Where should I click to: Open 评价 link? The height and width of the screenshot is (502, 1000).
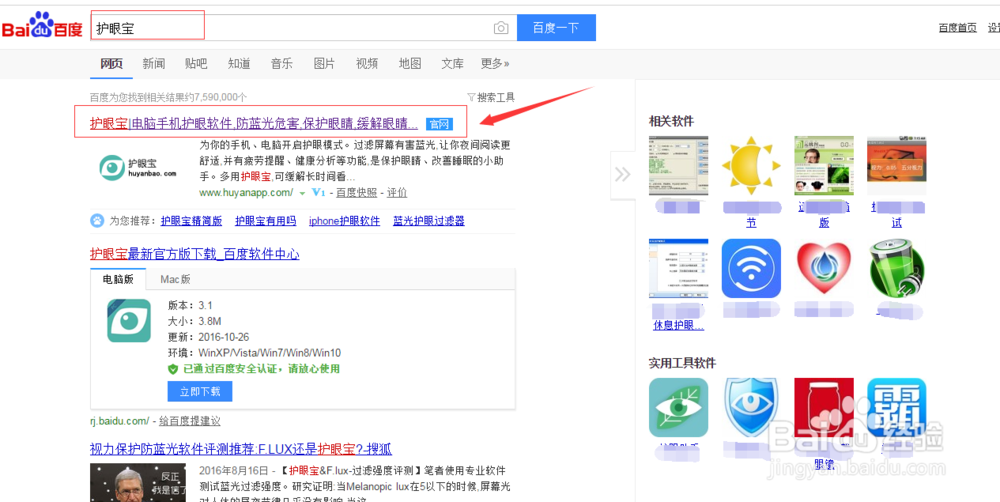click(x=397, y=193)
